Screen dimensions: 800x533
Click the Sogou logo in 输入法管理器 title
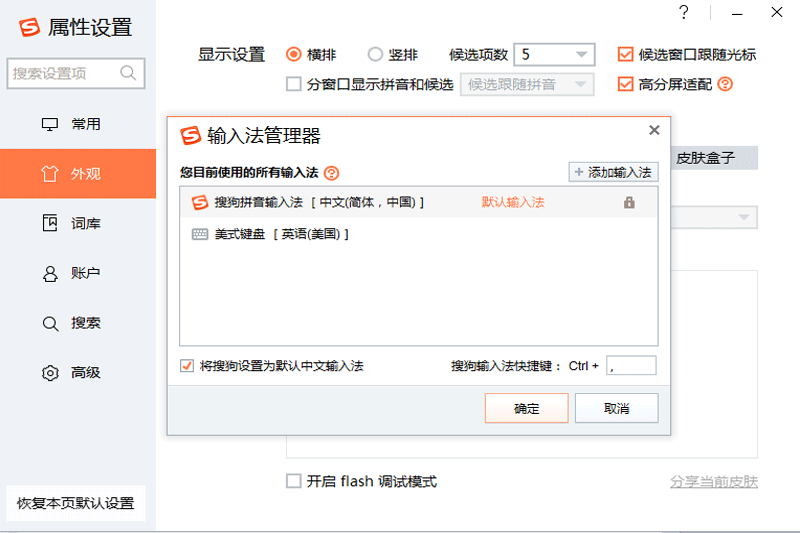click(191, 136)
